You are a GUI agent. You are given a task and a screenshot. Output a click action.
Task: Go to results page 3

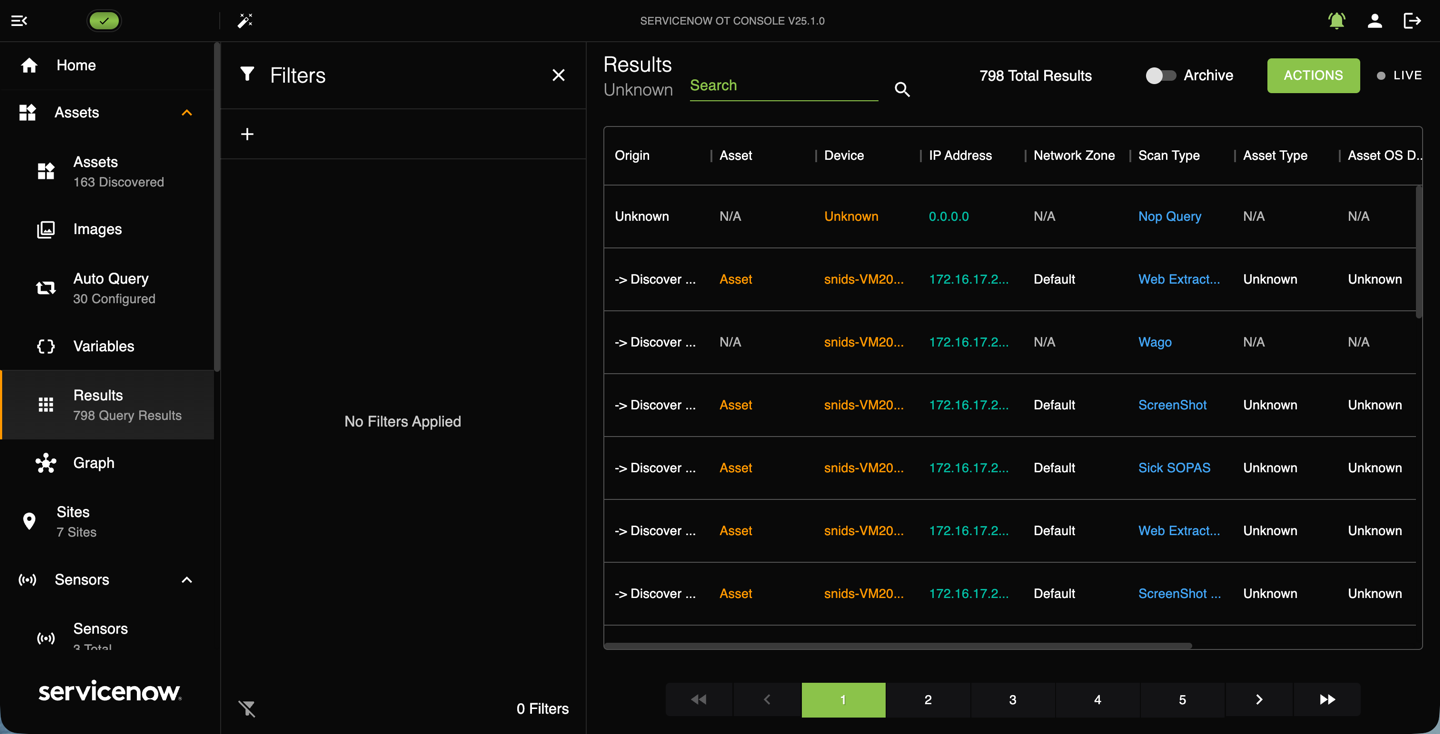click(x=1013, y=700)
